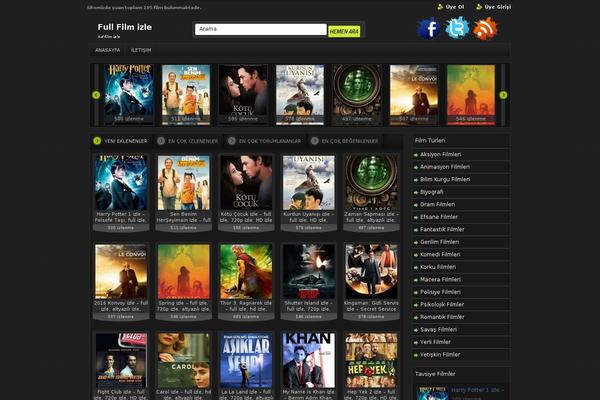Open Shutter Island izle poster
Screen dimensions: 600x400
click(309, 272)
